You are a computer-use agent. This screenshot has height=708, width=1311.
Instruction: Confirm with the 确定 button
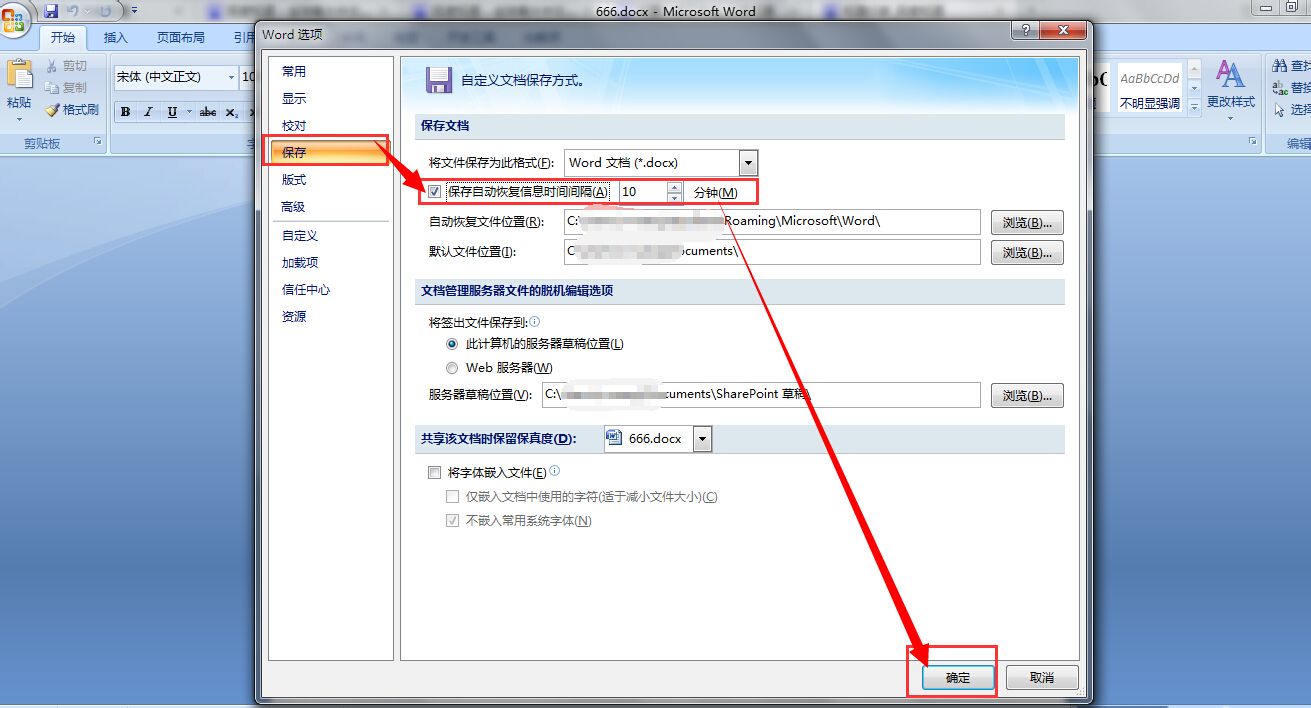(958, 677)
